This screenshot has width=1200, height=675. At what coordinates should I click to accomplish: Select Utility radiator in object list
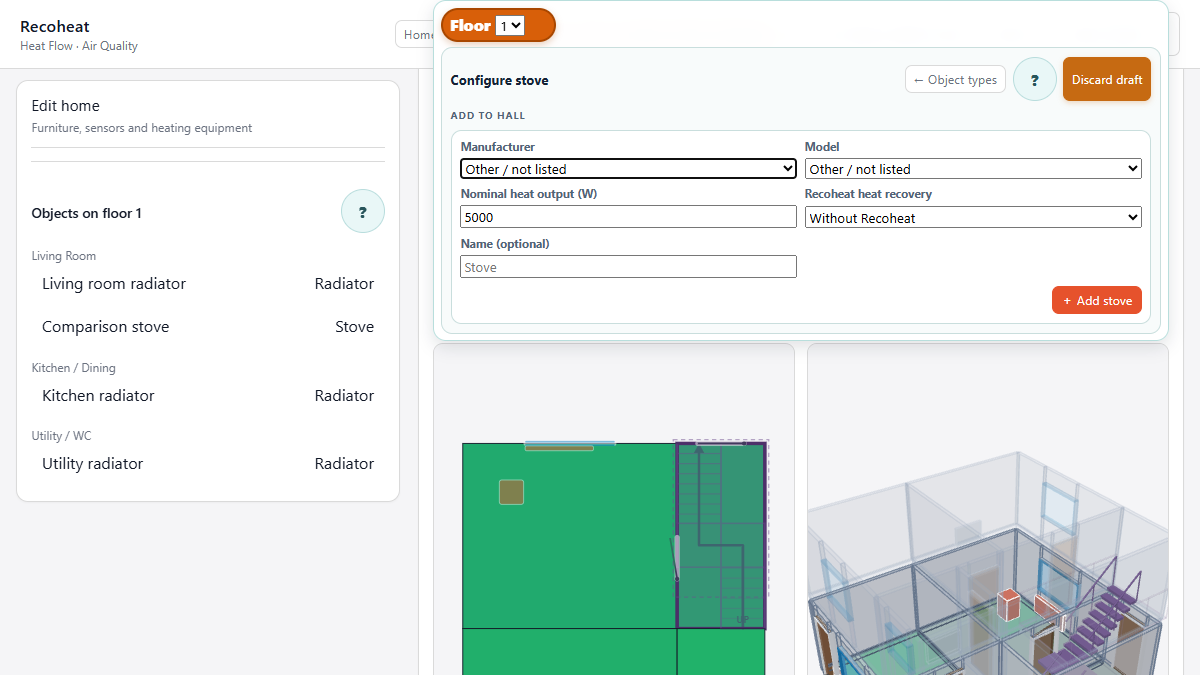click(x=208, y=464)
